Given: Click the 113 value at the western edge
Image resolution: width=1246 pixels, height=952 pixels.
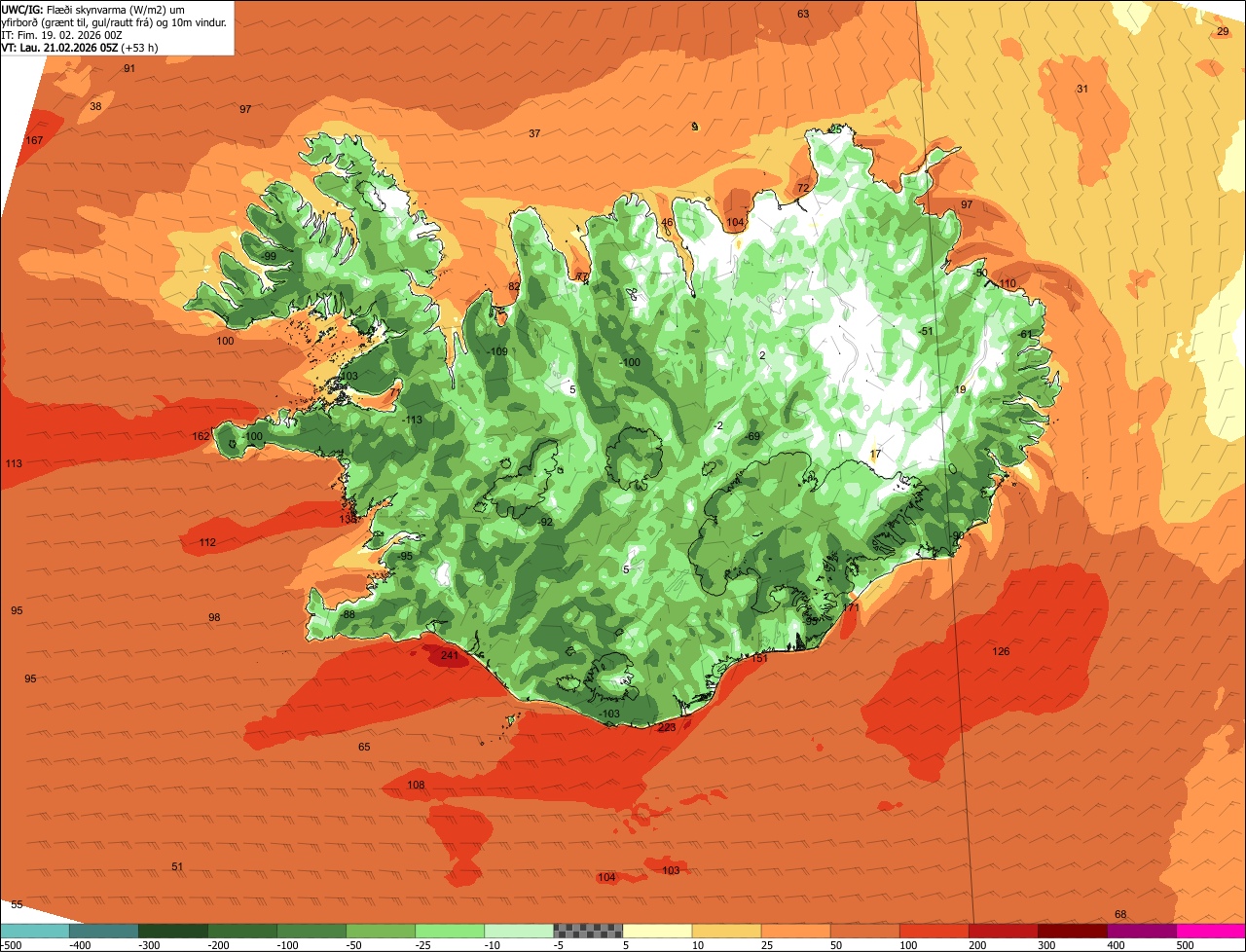Looking at the screenshot, I should [14, 463].
